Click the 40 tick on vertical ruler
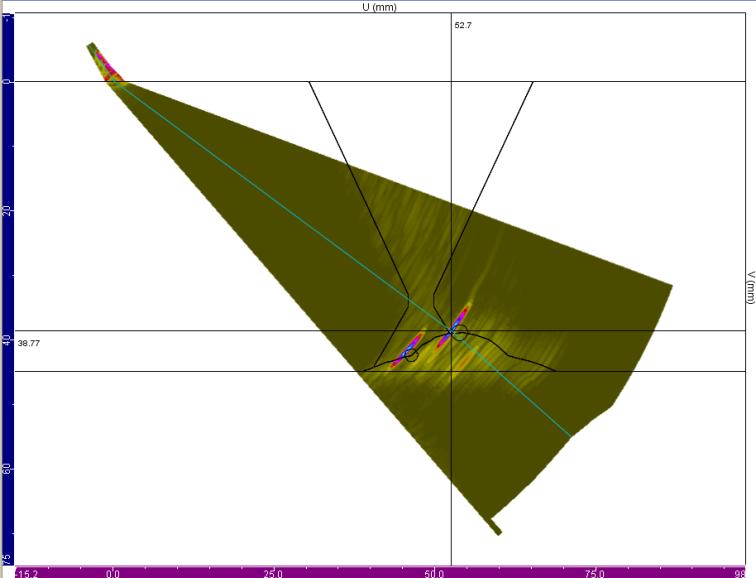 pos(7,339)
